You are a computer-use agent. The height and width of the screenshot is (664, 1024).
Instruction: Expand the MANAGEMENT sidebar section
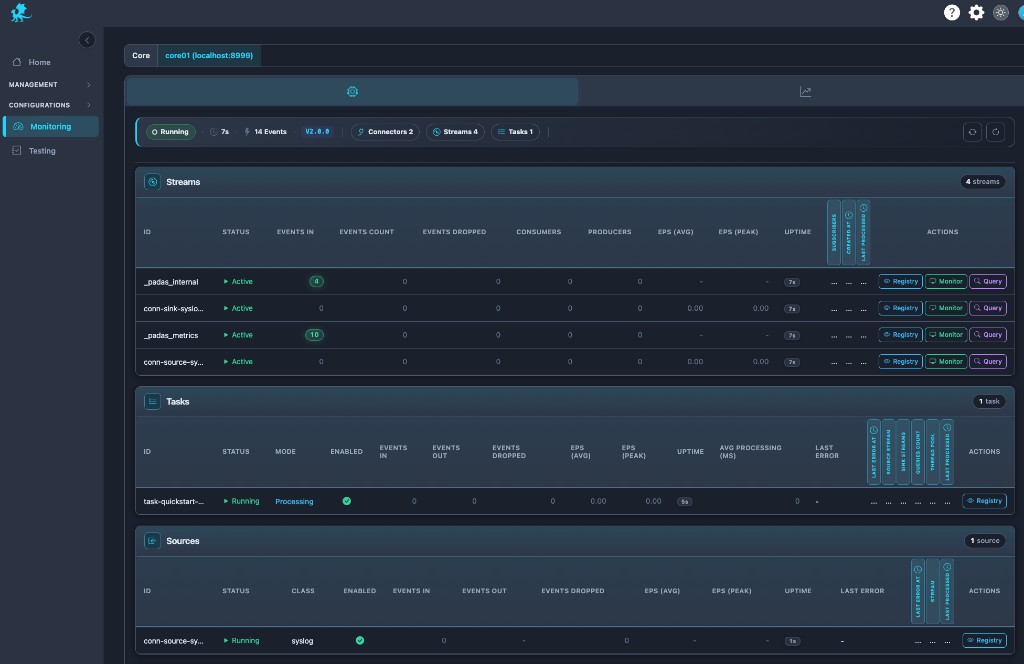pyautogui.click(x=49, y=84)
